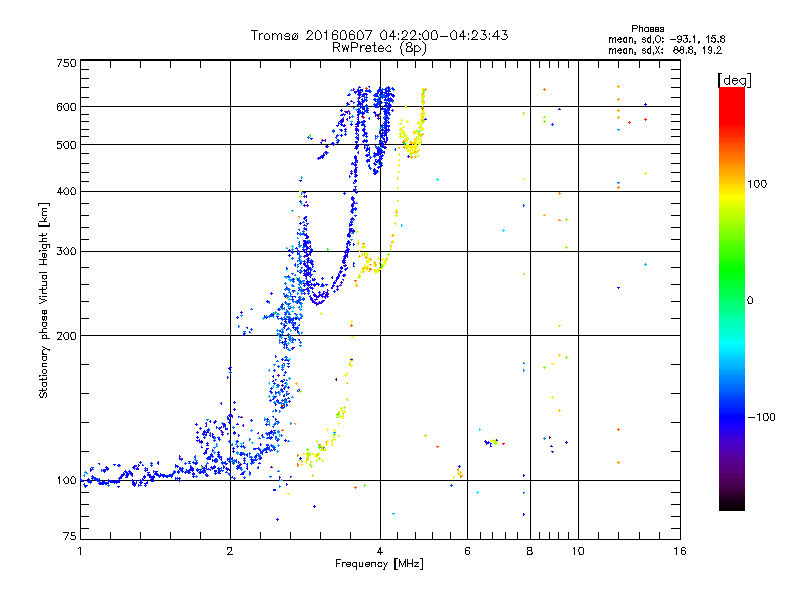Click the colorbar label '0'

750,300
